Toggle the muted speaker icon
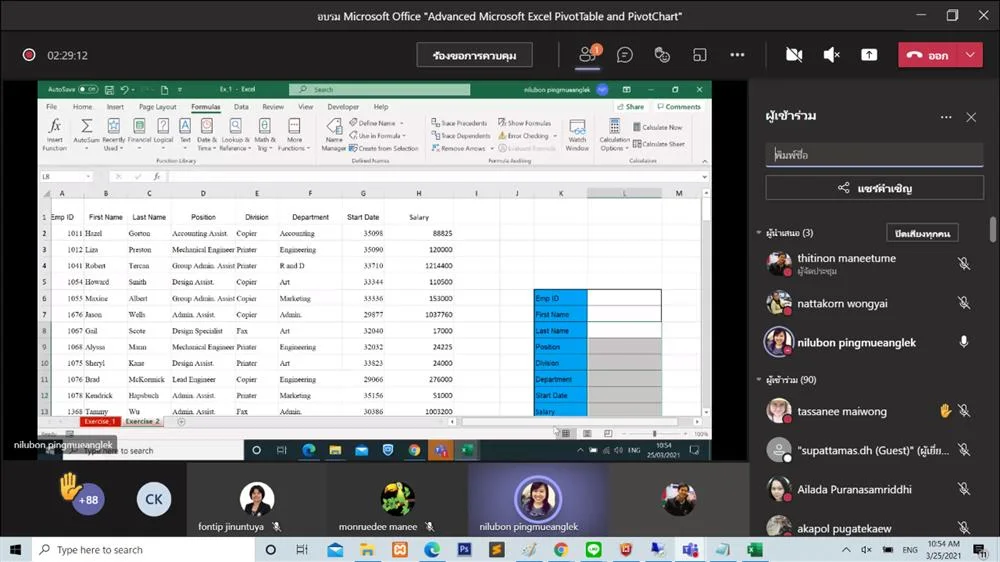Viewport: 1000px width, 562px height. point(832,55)
